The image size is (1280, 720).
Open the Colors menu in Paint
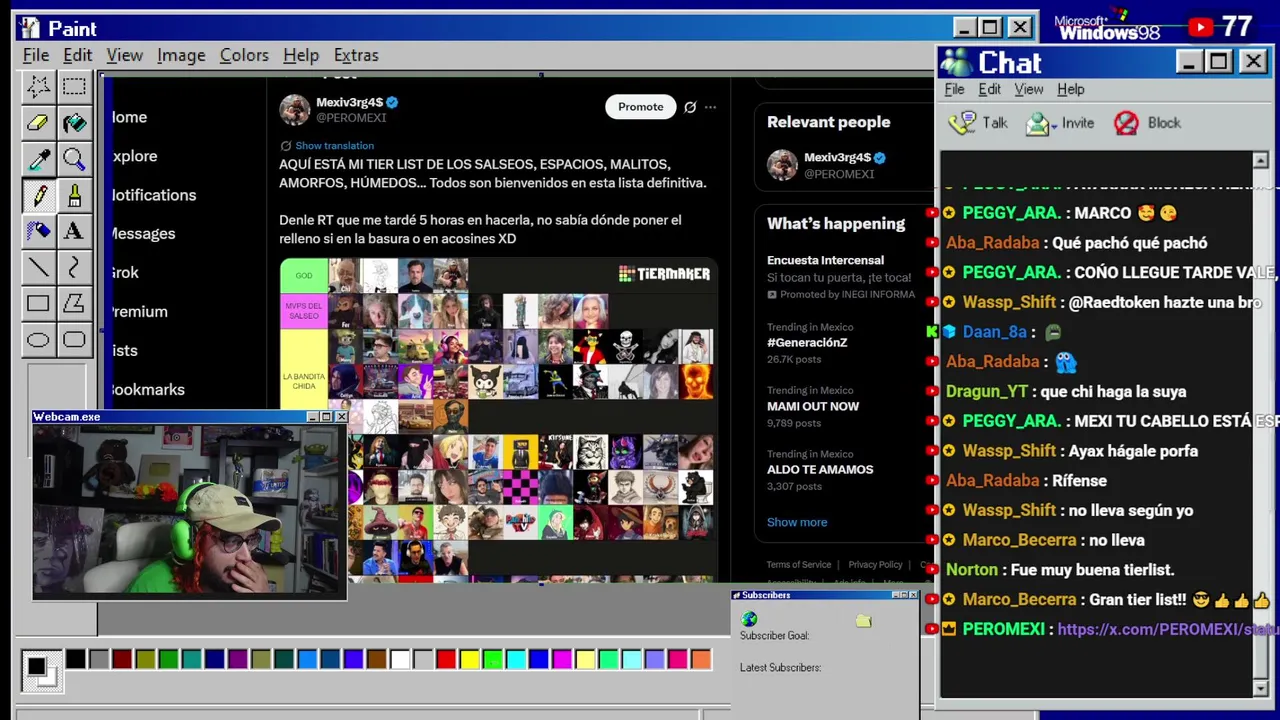tap(244, 55)
